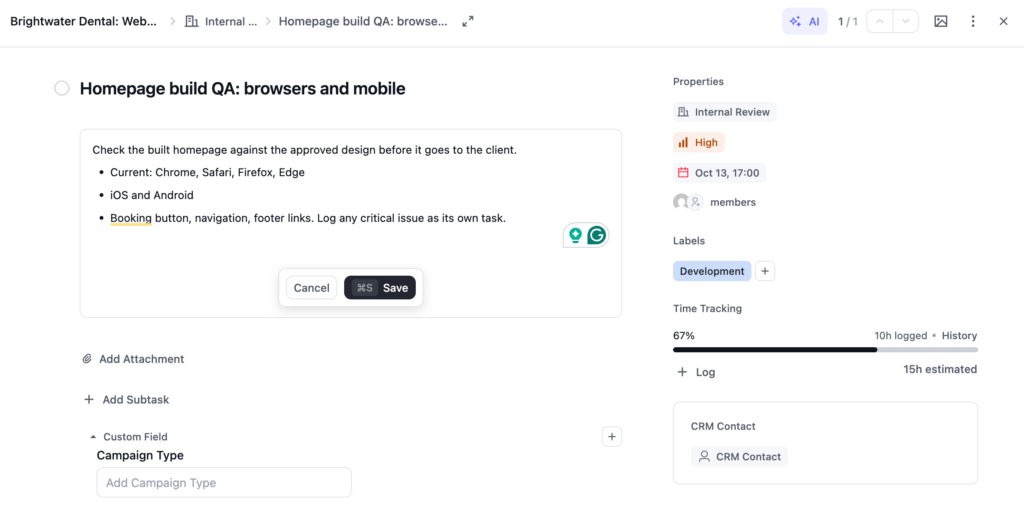Image resolution: width=1024 pixels, height=509 pixels.
Task: Open the three-dot more options menu
Action: click(973, 22)
